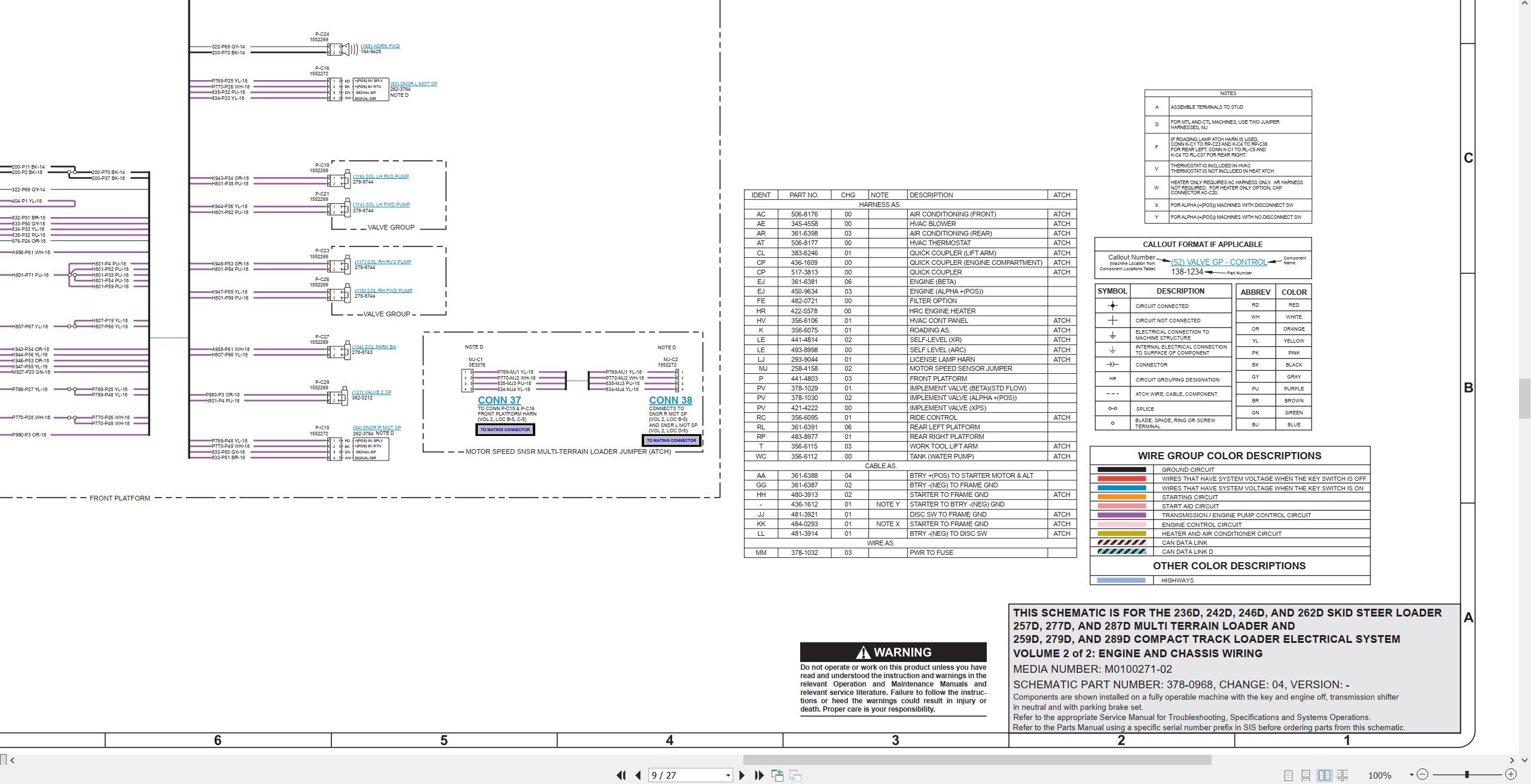Image resolution: width=1531 pixels, height=784 pixels.
Task: Click the (52) VALVE GP - CONTROL callout
Action: tap(1219, 262)
